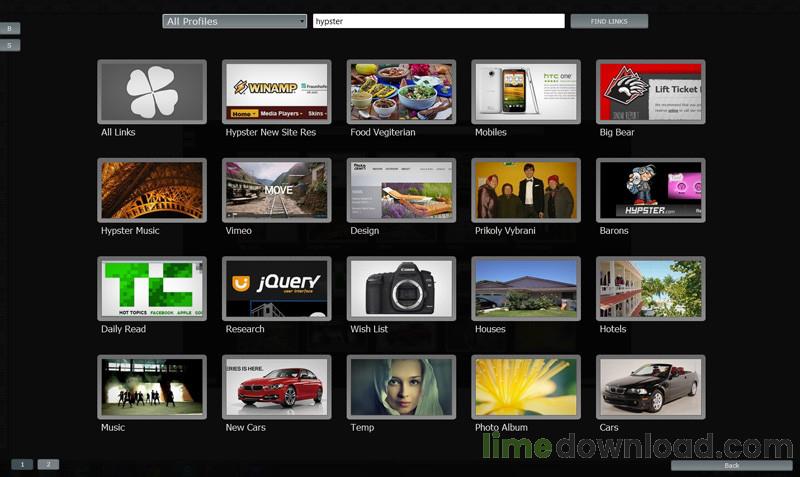
Task: Select the New Cars thumbnail
Action: coord(276,387)
